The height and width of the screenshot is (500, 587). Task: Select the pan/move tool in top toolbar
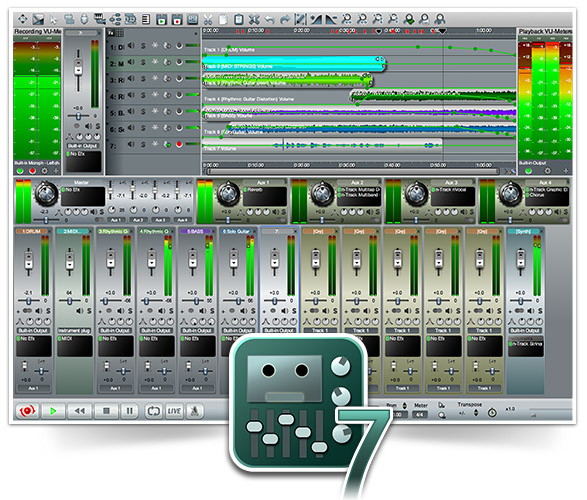click(x=23, y=19)
